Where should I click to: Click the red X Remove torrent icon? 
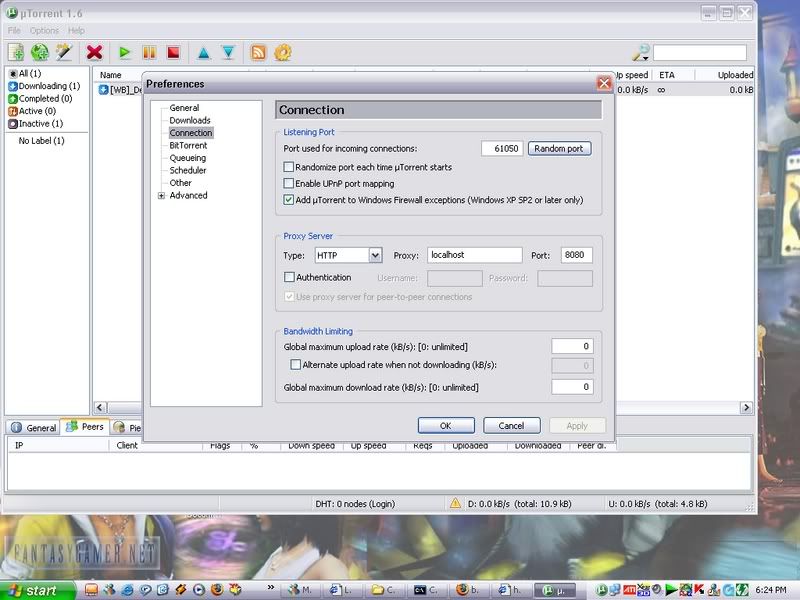(x=95, y=52)
